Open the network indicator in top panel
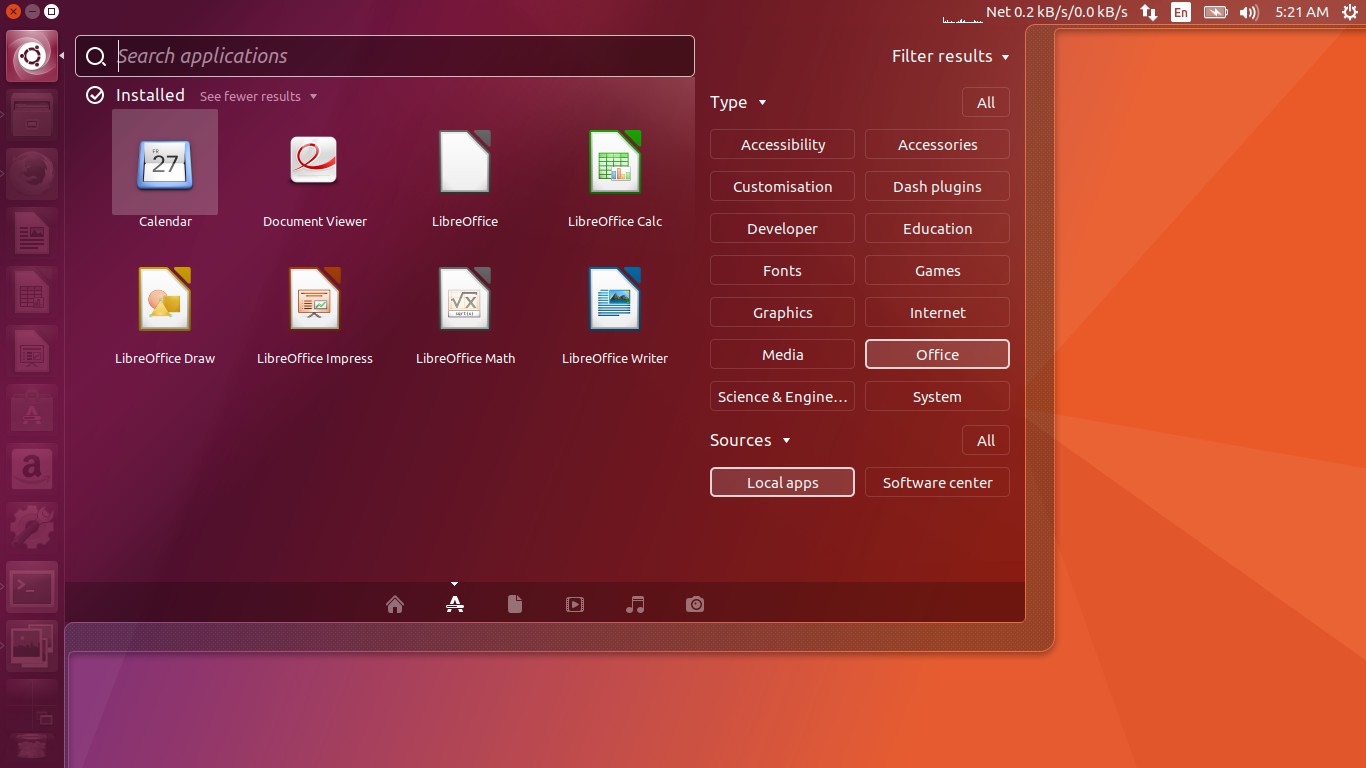Image resolution: width=1366 pixels, height=768 pixels. [x=1149, y=13]
